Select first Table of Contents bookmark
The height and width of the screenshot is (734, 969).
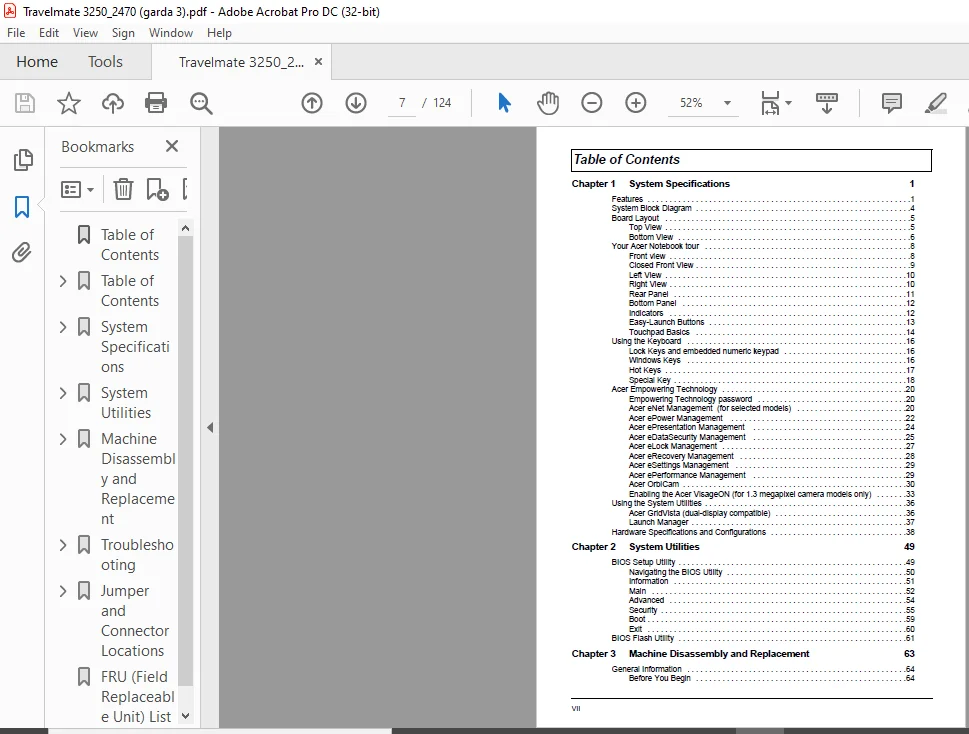pyautogui.click(x=130, y=245)
